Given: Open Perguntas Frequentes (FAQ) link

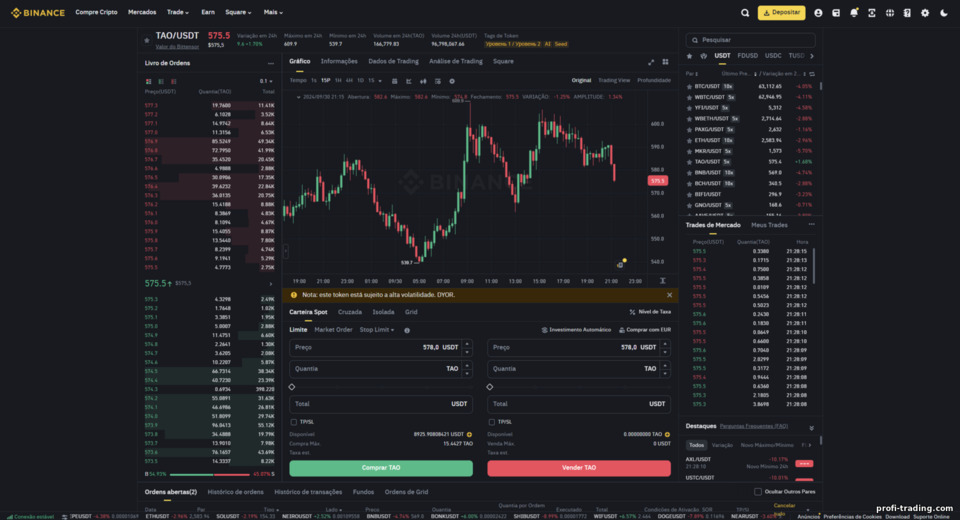Looking at the screenshot, I should (x=754, y=426).
